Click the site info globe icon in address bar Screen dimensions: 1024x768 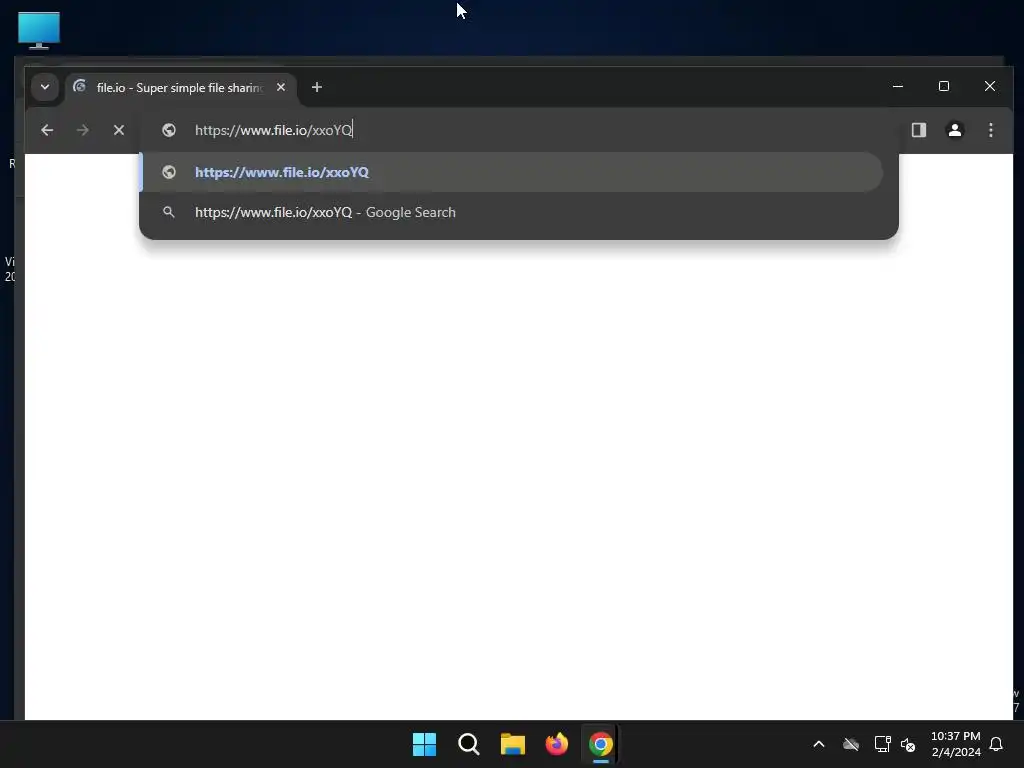[168, 130]
